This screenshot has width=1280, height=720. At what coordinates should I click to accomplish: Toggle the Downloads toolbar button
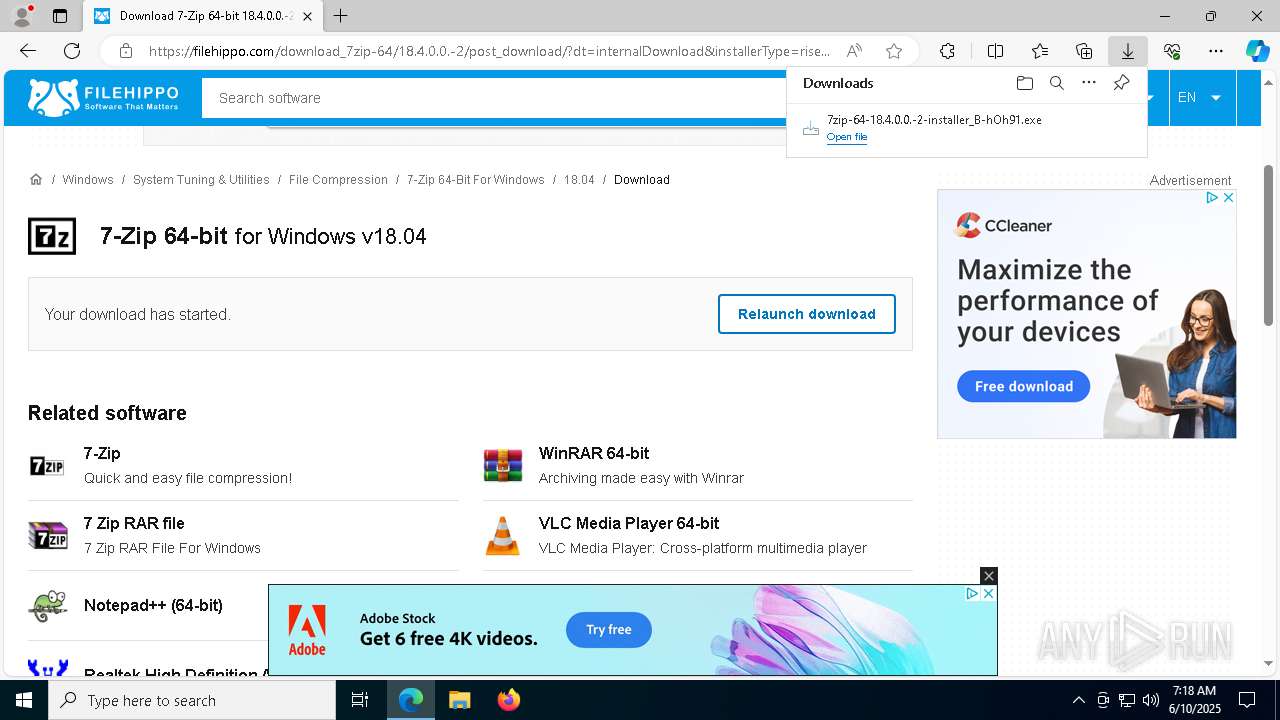[1128, 51]
